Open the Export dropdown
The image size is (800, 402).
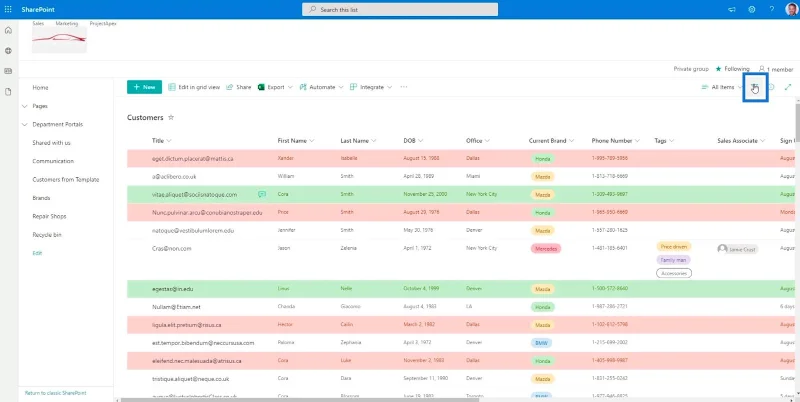(x=276, y=87)
